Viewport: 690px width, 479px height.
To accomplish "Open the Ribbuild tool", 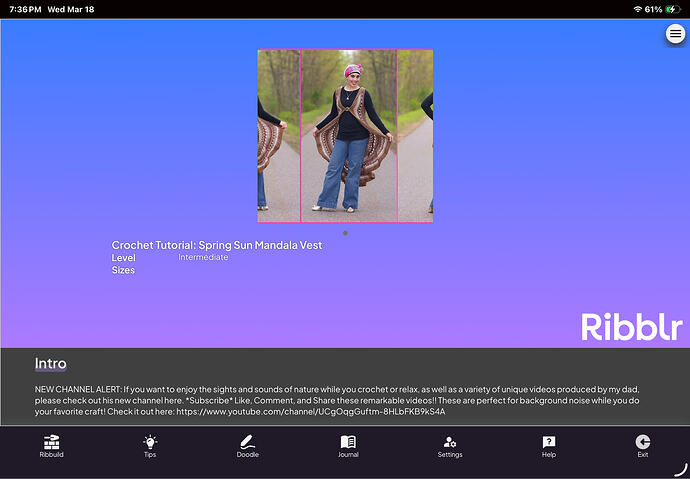I will [51, 446].
